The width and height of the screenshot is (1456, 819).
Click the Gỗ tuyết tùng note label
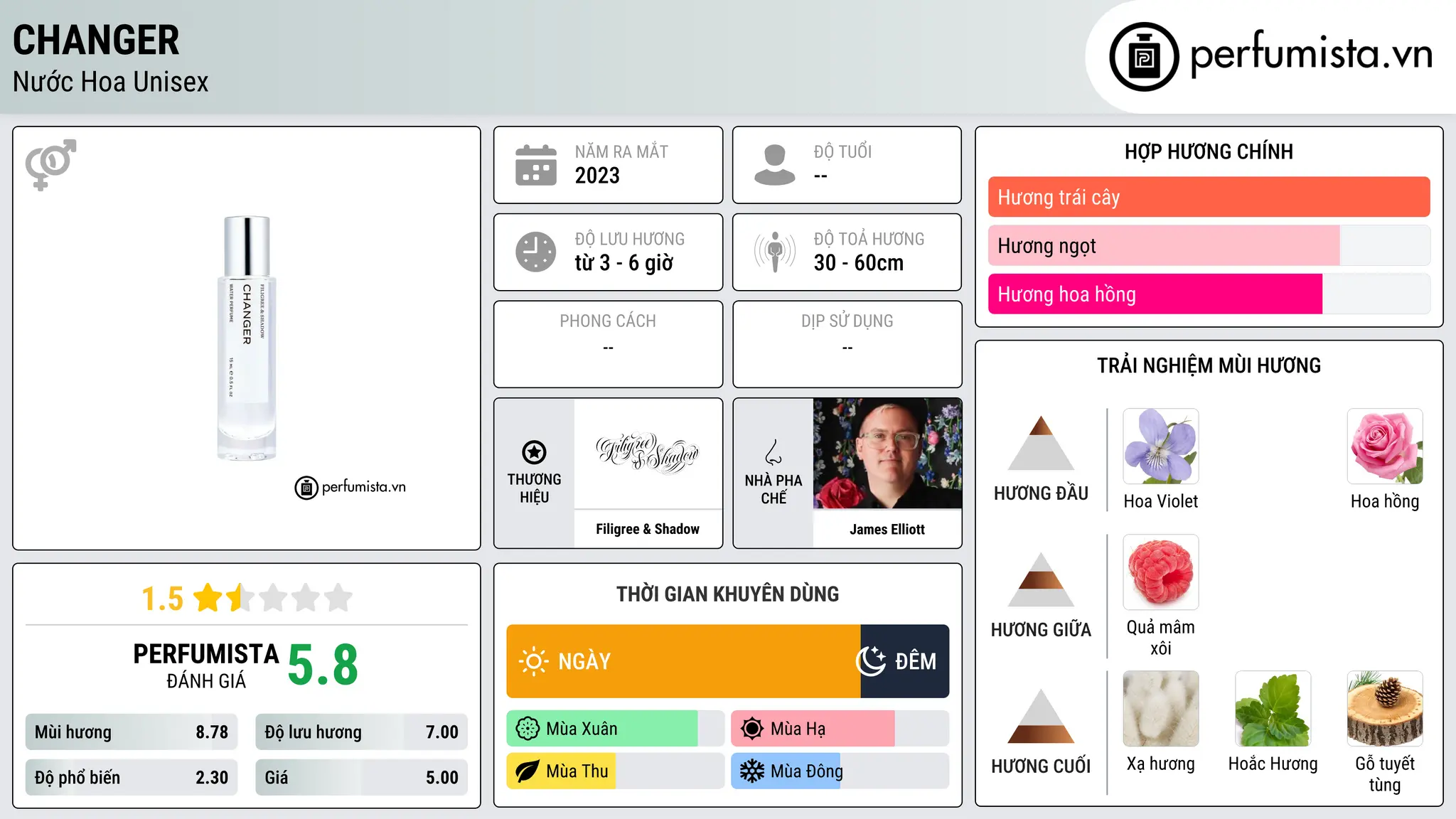(1385, 774)
